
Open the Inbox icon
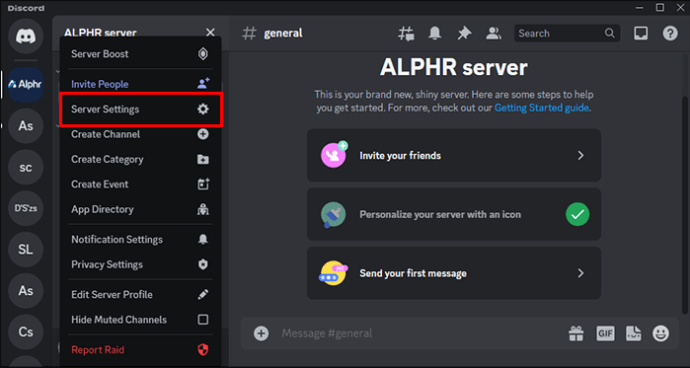coord(641,33)
